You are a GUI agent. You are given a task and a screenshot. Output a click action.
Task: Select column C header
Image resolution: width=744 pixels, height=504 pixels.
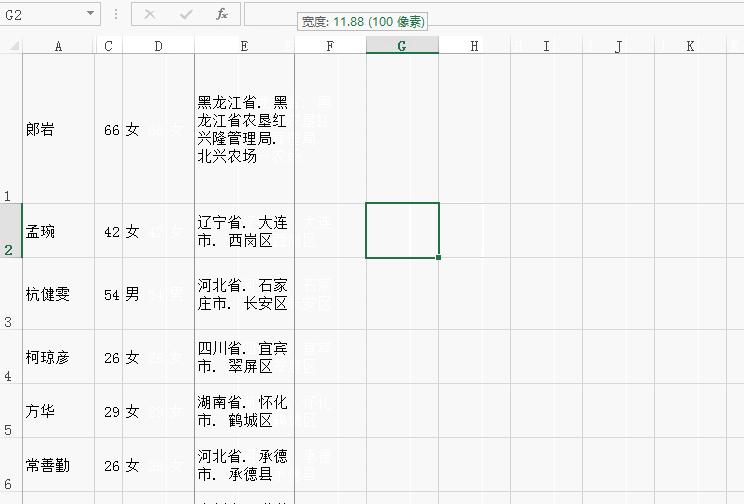[x=109, y=46]
